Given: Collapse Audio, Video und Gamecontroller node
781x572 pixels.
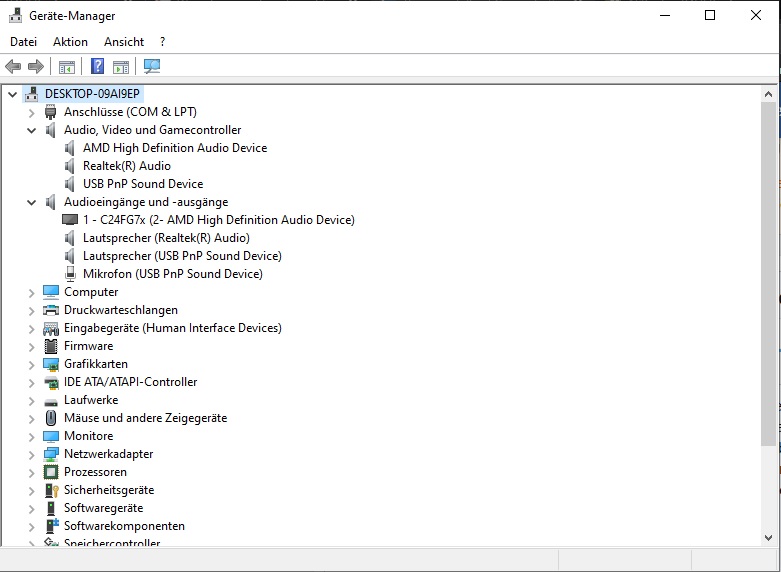Looking at the screenshot, I should (31, 131).
